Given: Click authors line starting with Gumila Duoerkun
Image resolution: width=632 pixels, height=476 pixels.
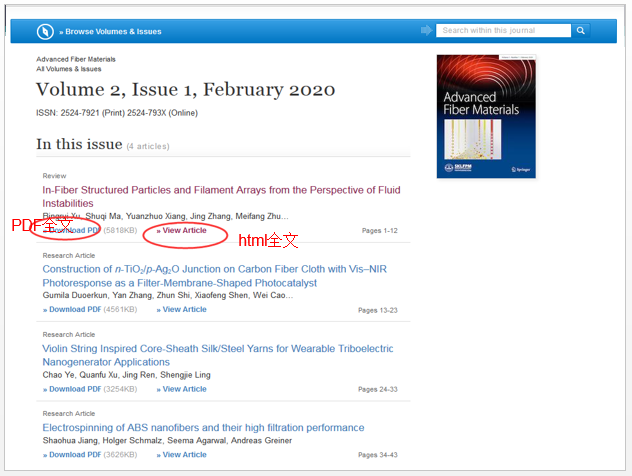Looking at the screenshot, I should click(x=168, y=295).
